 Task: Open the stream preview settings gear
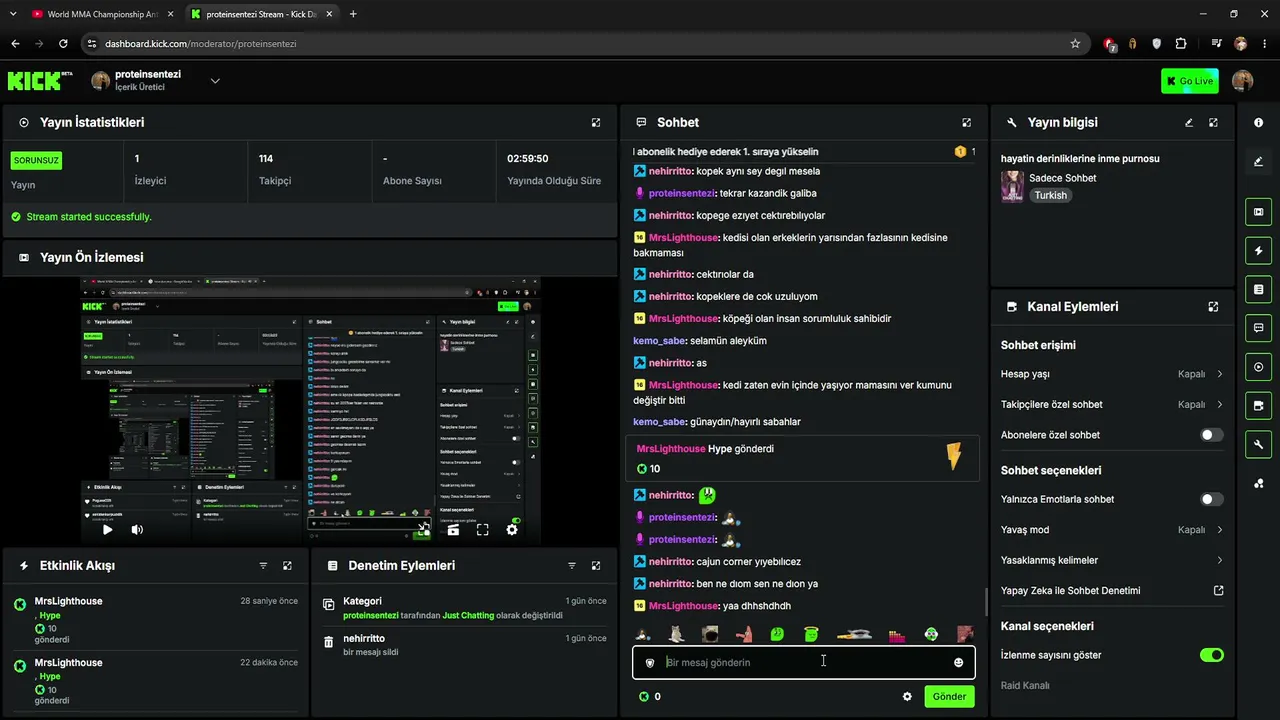coord(512,530)
